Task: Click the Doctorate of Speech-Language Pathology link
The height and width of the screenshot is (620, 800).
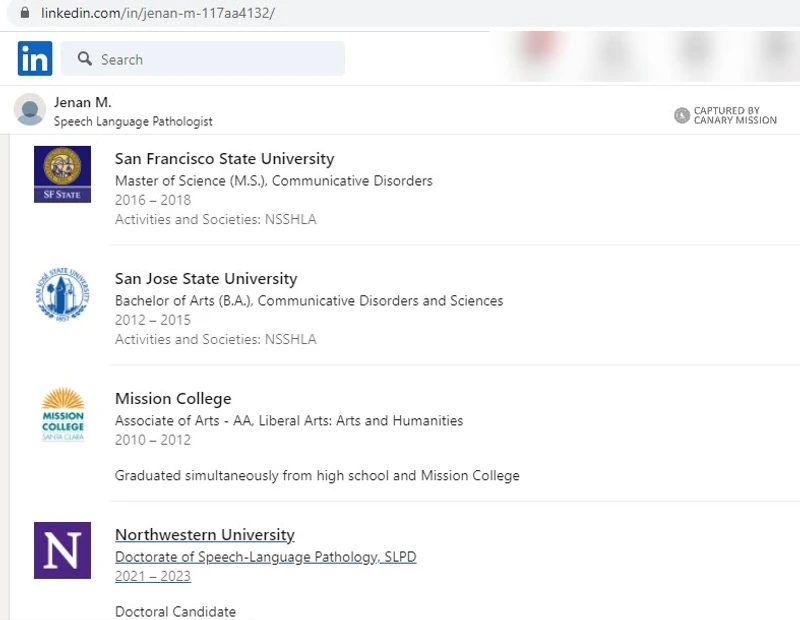Action: pyautogui.click(x=265, y=557)
